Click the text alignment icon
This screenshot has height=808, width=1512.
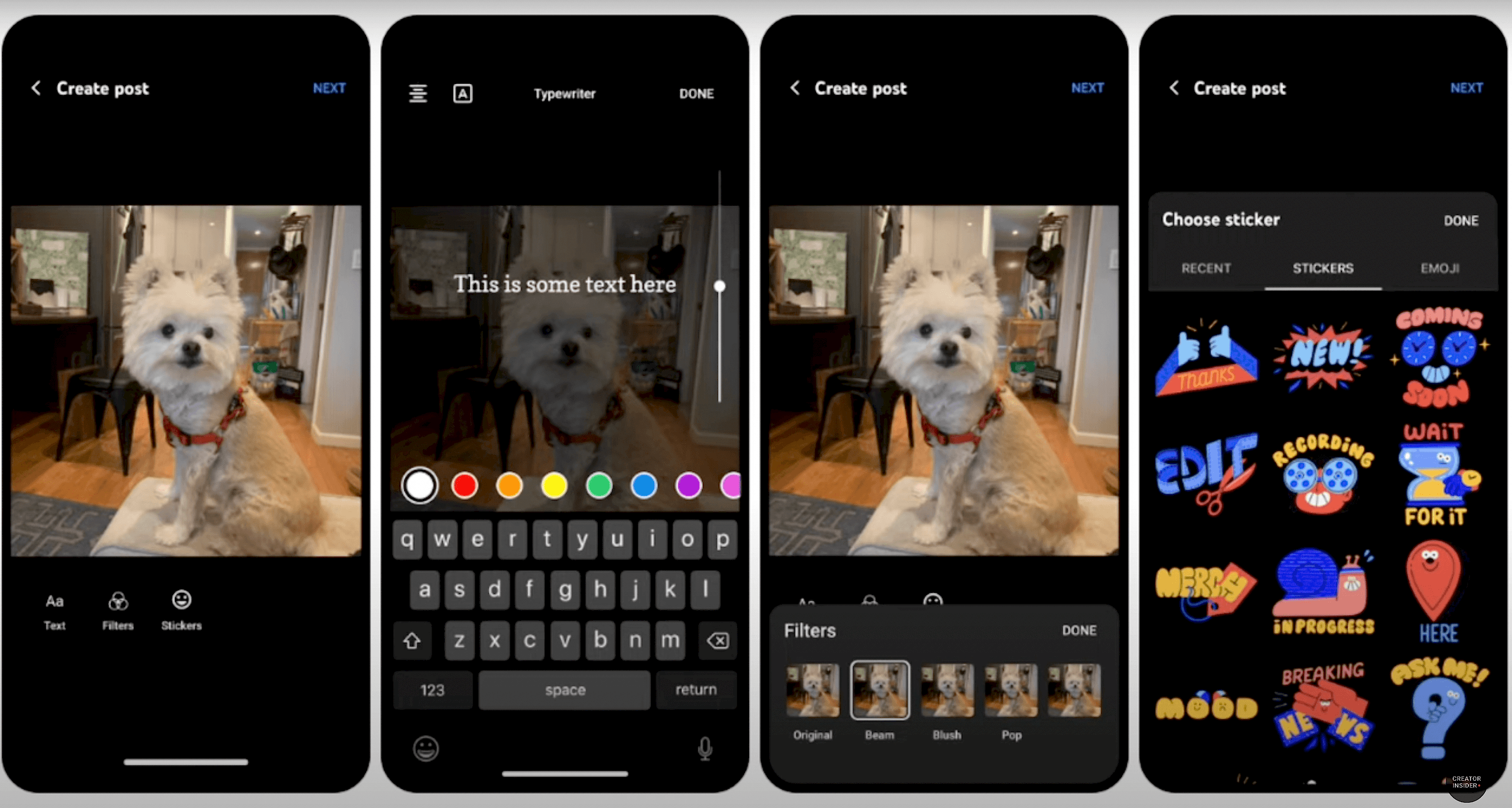(418, 93)
